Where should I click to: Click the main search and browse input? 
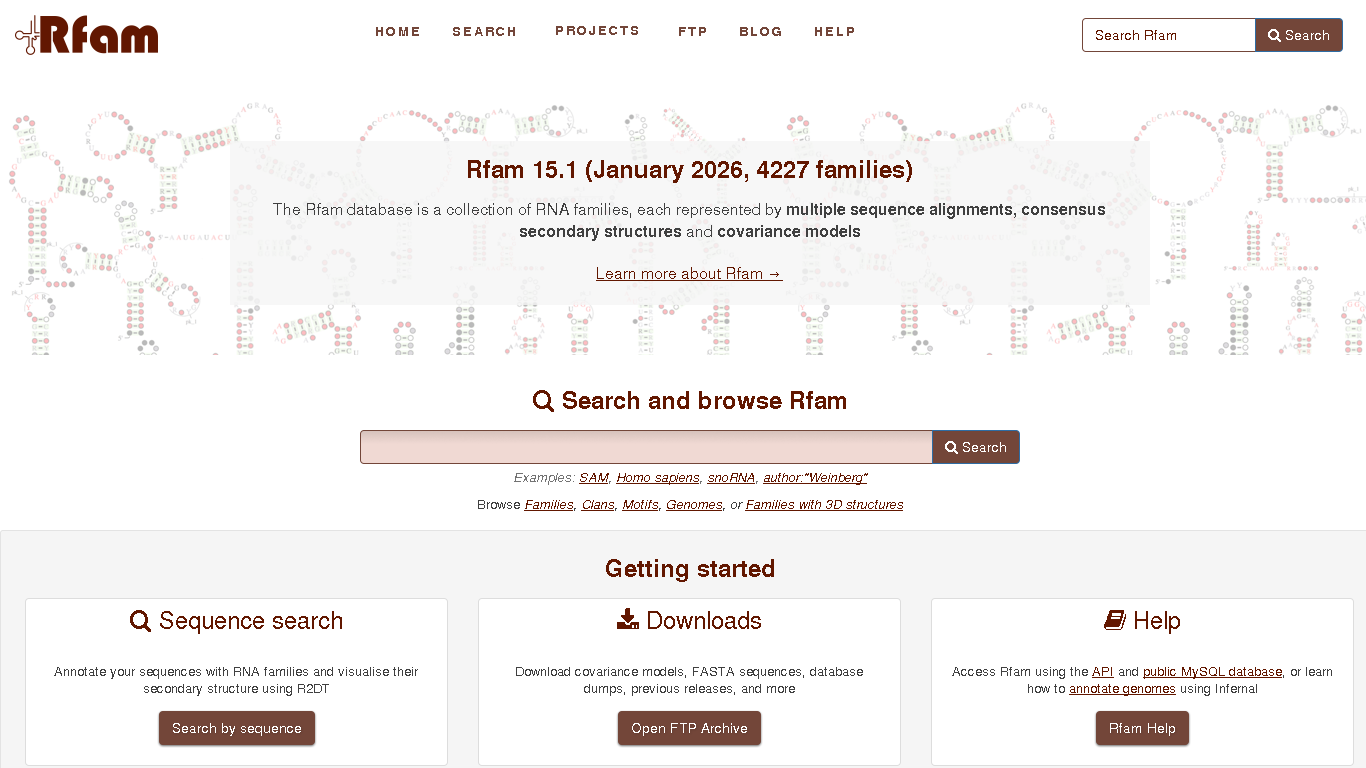(646, 447)
